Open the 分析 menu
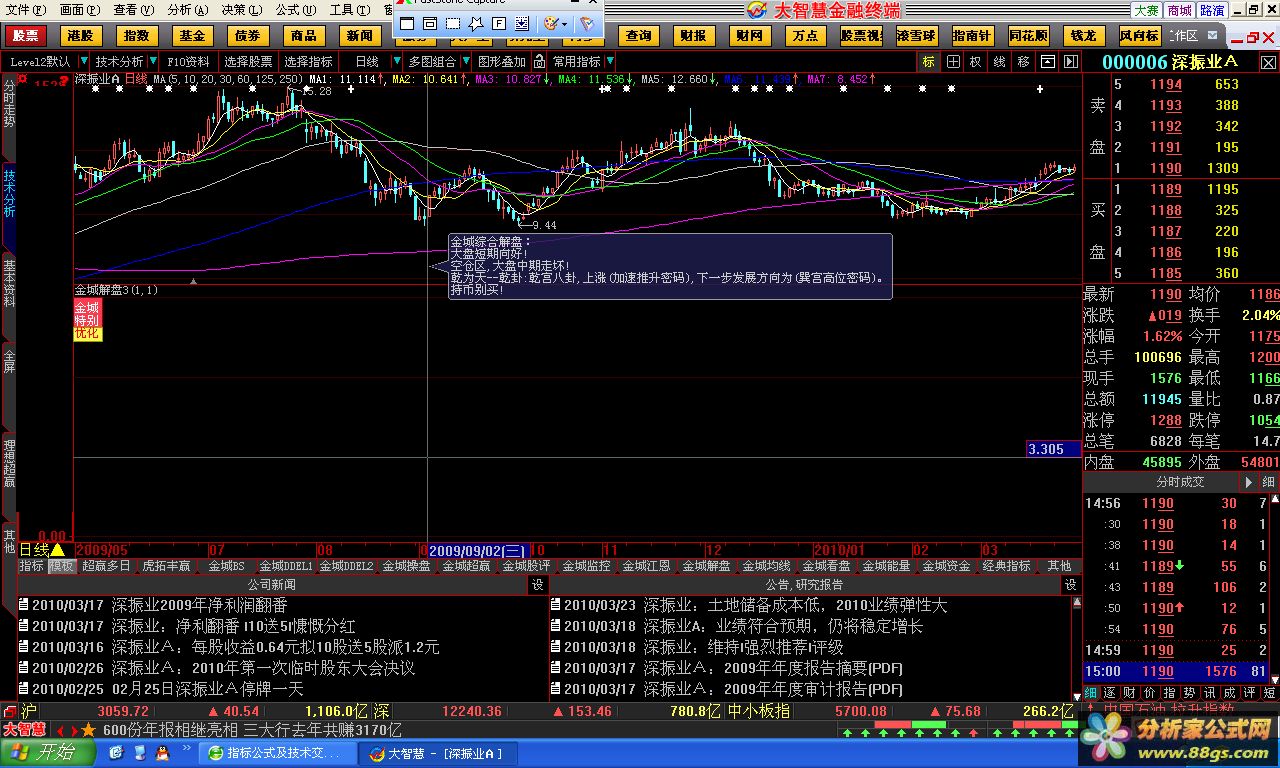Viewport: 1280px width, 768px height. (187, 10)
